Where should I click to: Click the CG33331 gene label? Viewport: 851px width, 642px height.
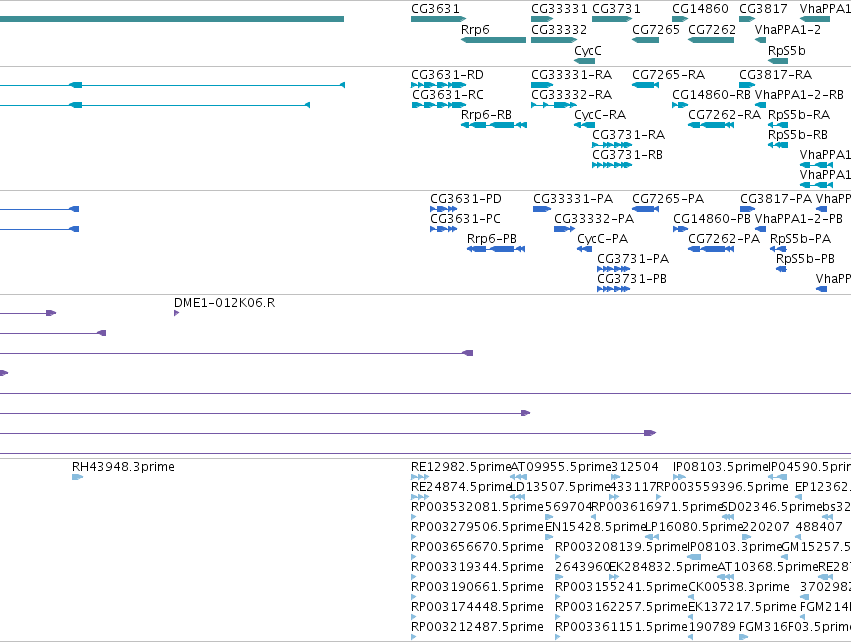[559, 9]
